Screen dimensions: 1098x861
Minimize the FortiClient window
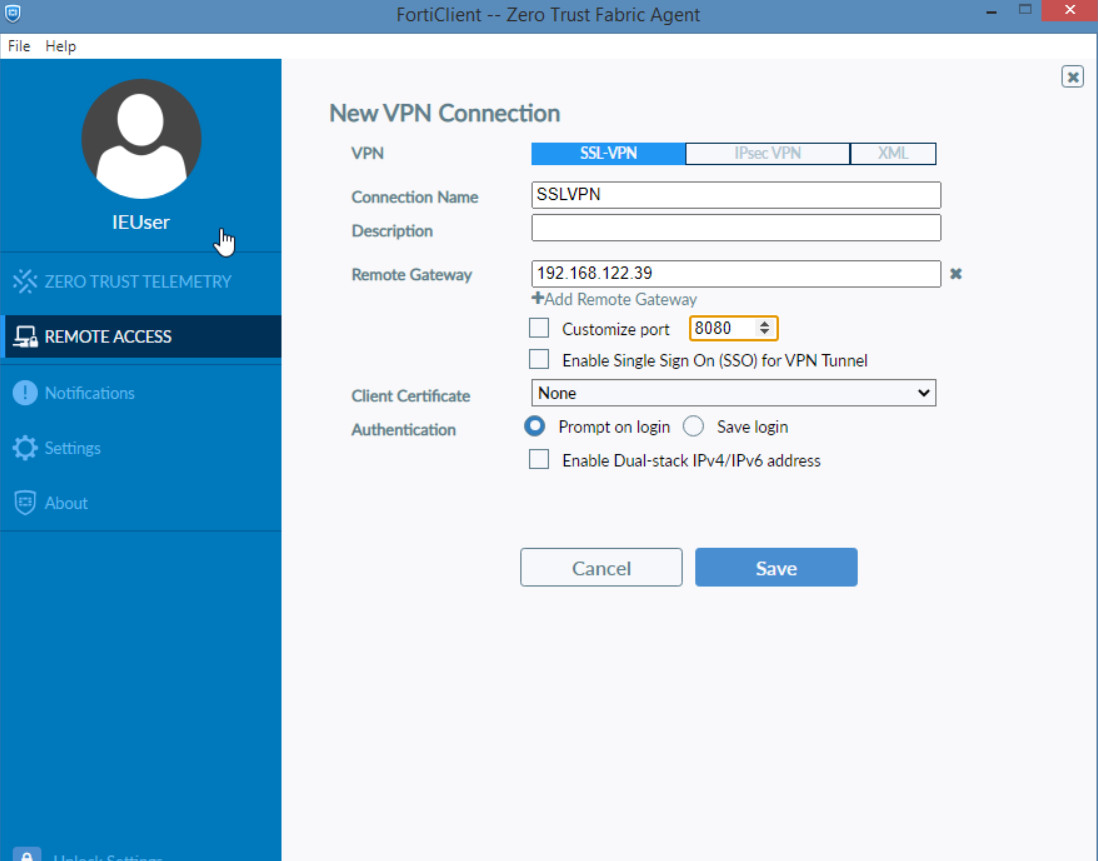(x=991, y=12)
